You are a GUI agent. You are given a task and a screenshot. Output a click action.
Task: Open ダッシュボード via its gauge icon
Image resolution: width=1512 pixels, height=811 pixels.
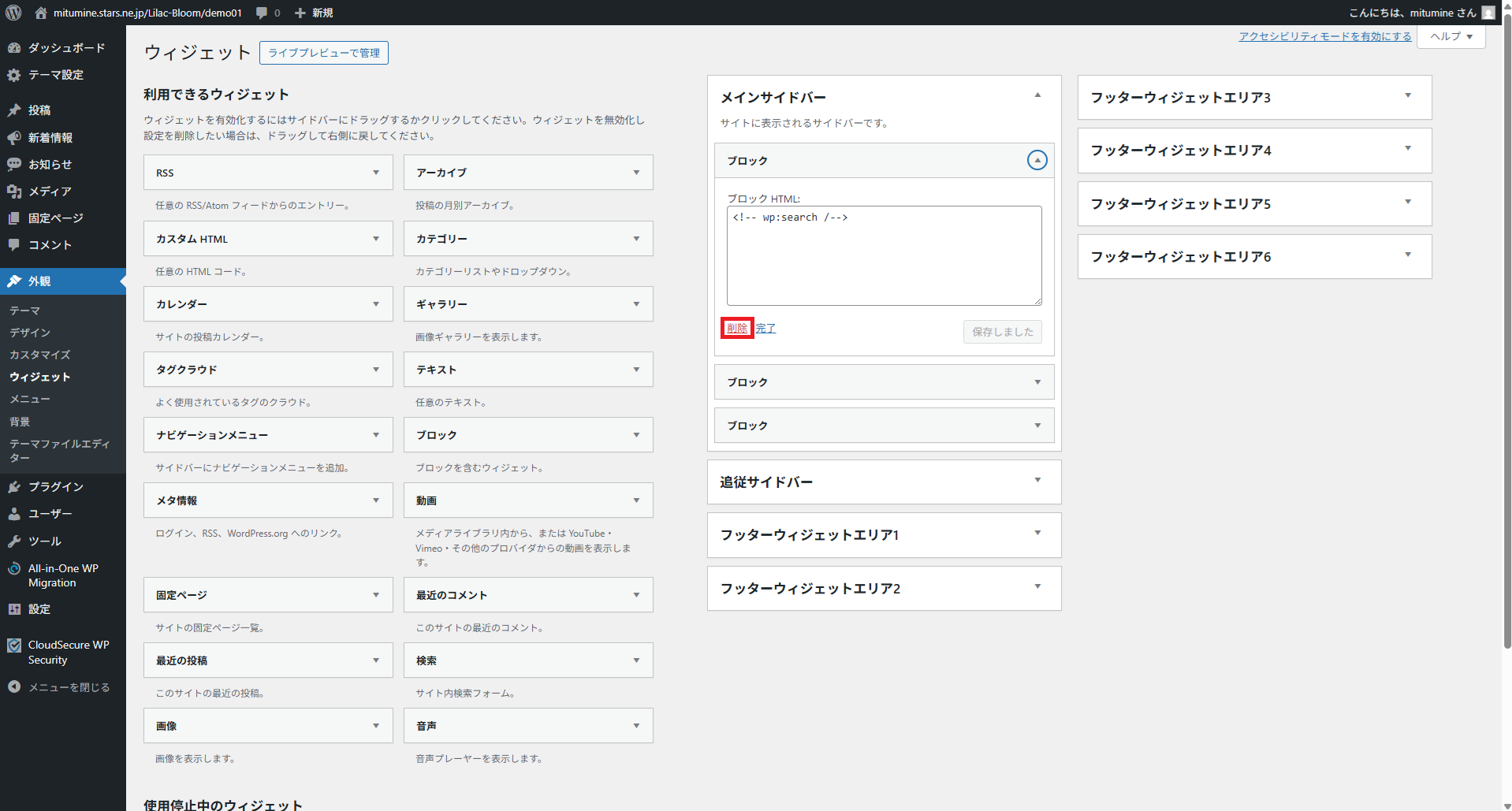click(14, 48)
